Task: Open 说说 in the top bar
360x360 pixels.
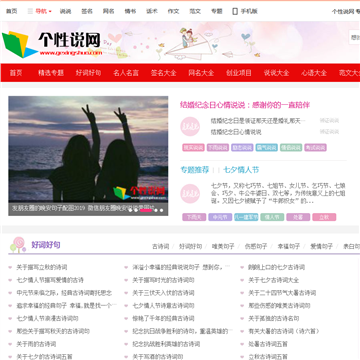Action: click(65, 11)
